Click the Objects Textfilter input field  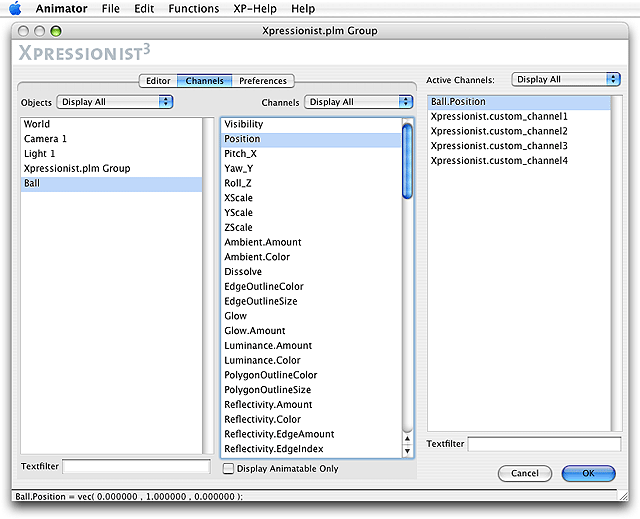(136, 466)
